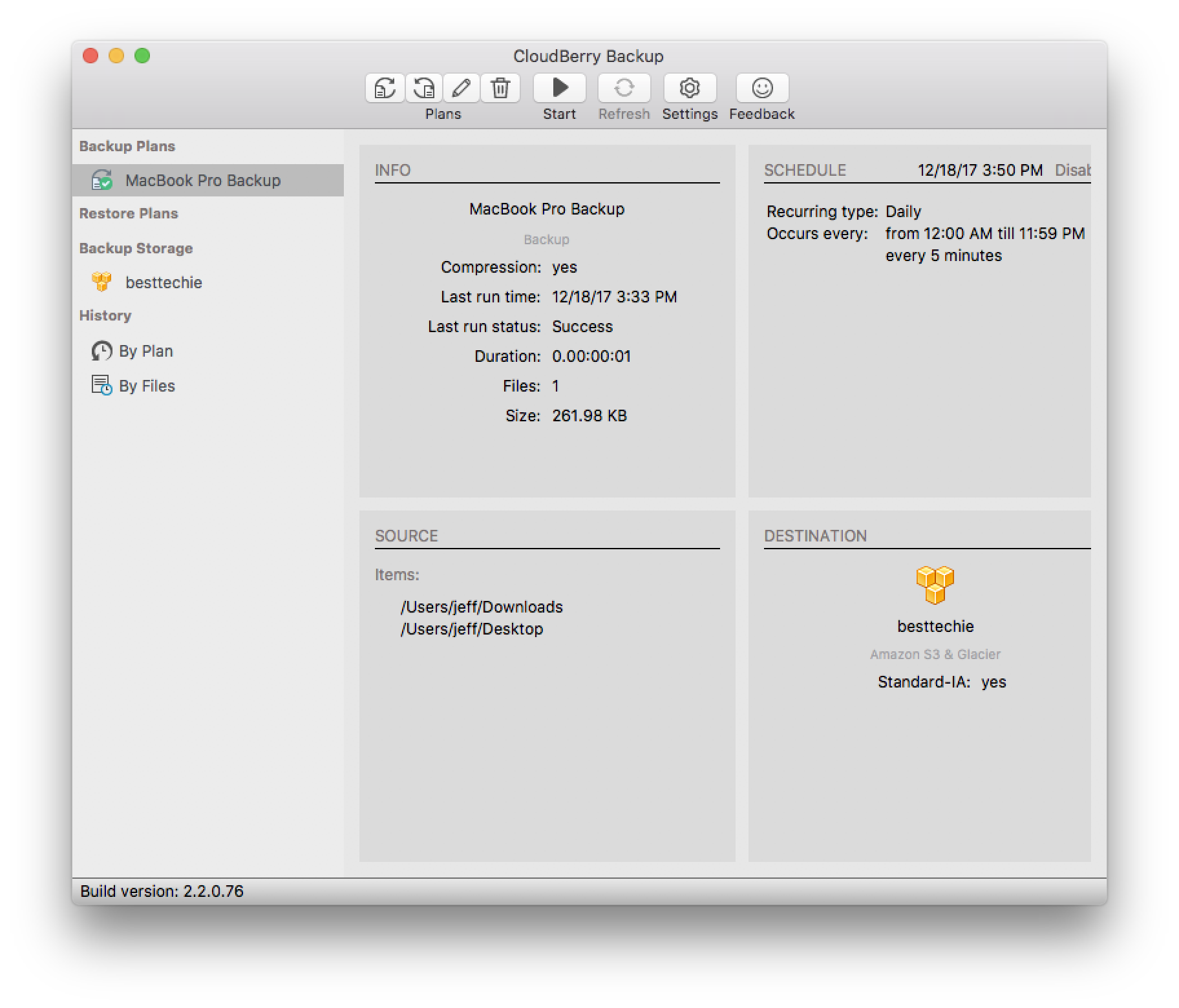Click the Files count value '1'
The image size is (1179, 1008).
click(x=555, y=386)
